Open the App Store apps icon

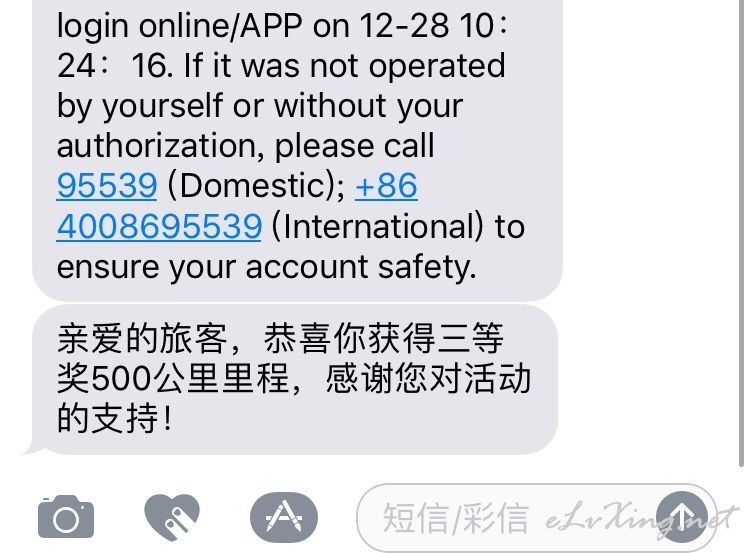pos(284,517)
